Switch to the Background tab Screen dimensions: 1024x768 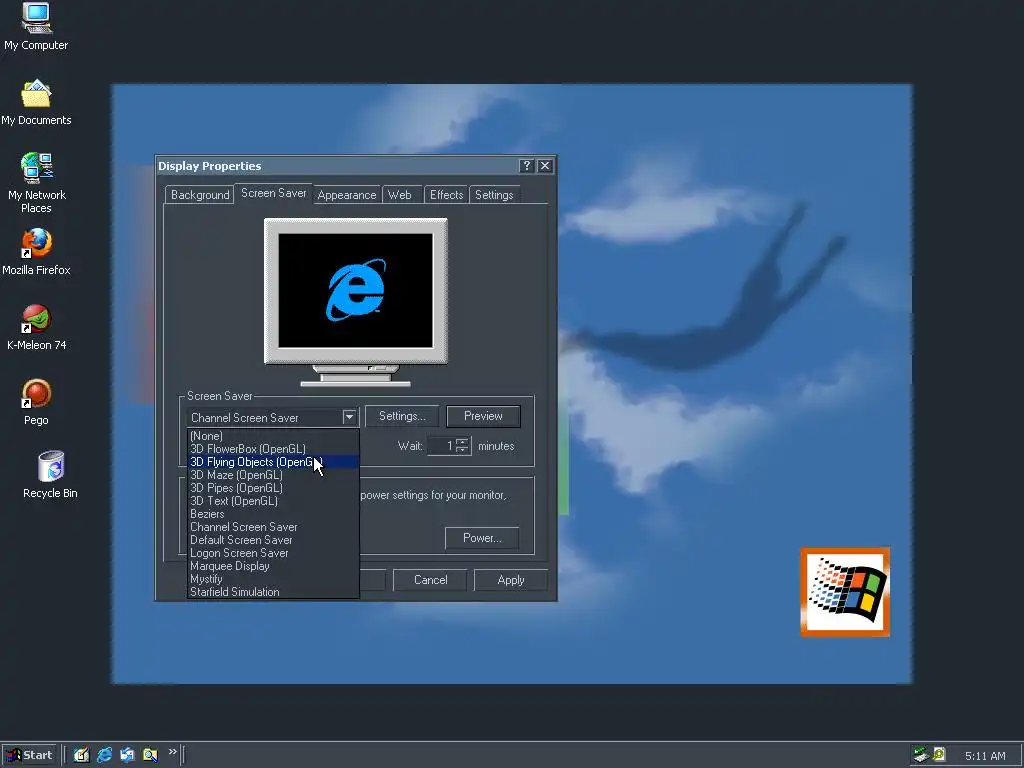[x=200, y=195]
